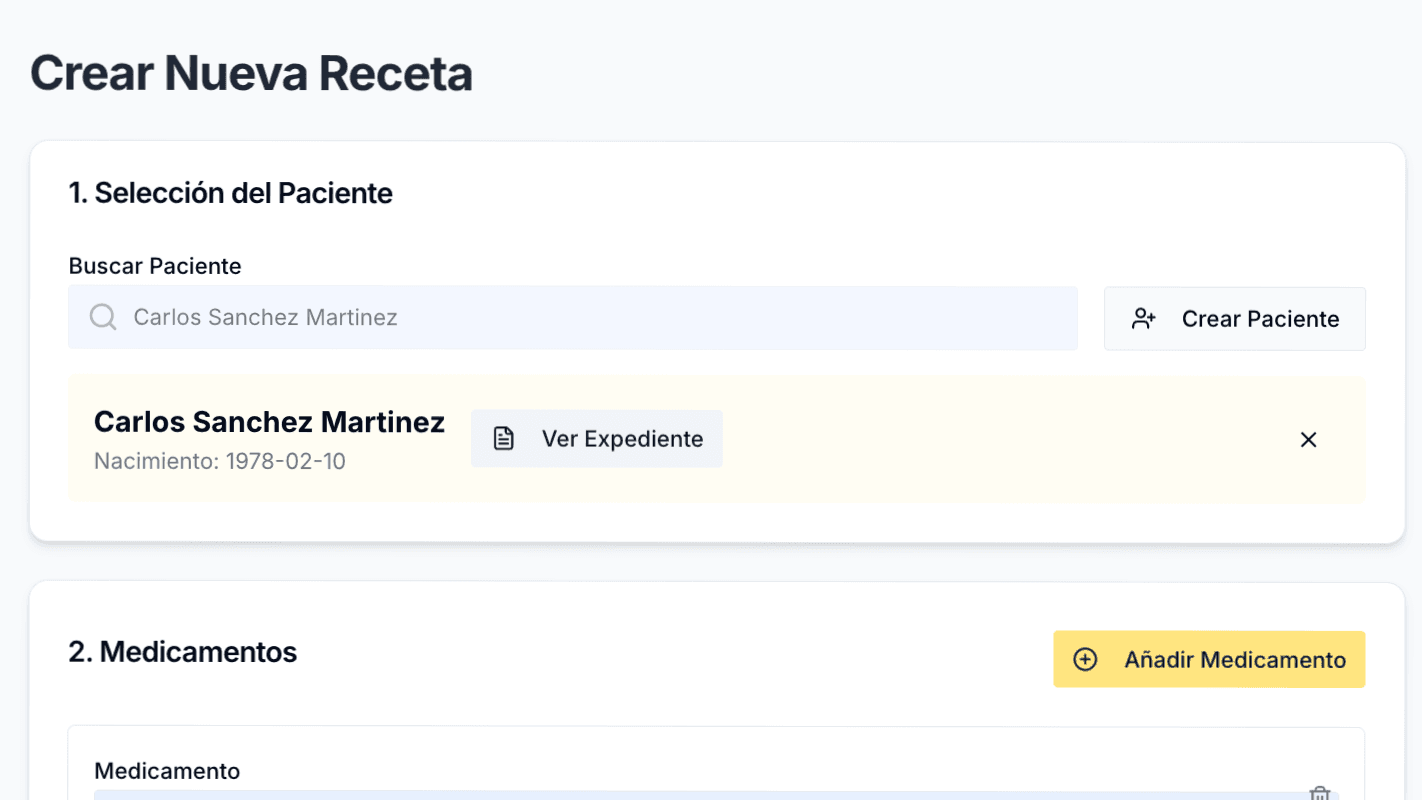Click the Nacimiento: 1978-02-10 birth date text
This screenshot has width=1422, height=800.
point(219,461)
